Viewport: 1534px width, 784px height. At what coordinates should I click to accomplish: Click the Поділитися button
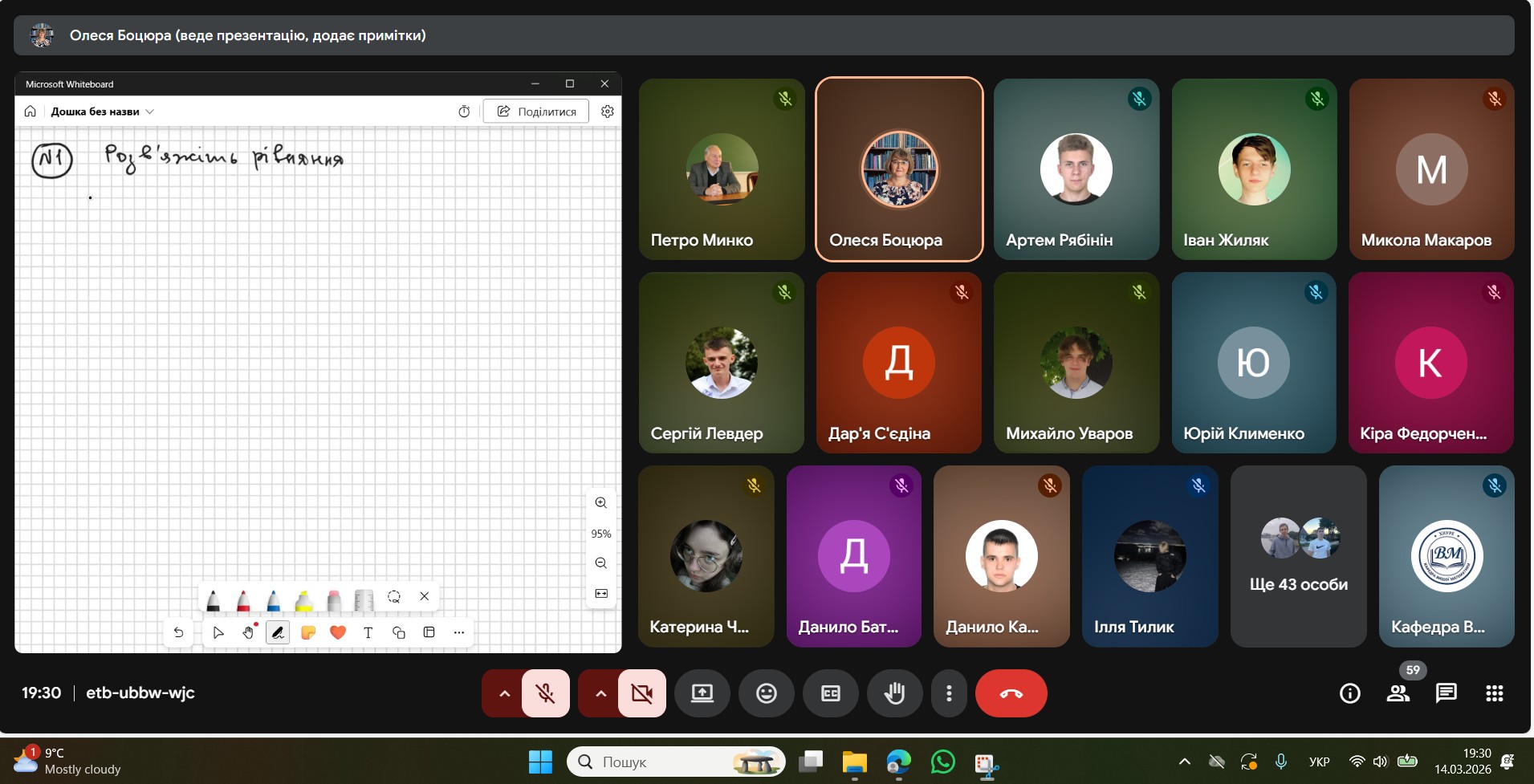pyautogui.click(x=536, y=112)
